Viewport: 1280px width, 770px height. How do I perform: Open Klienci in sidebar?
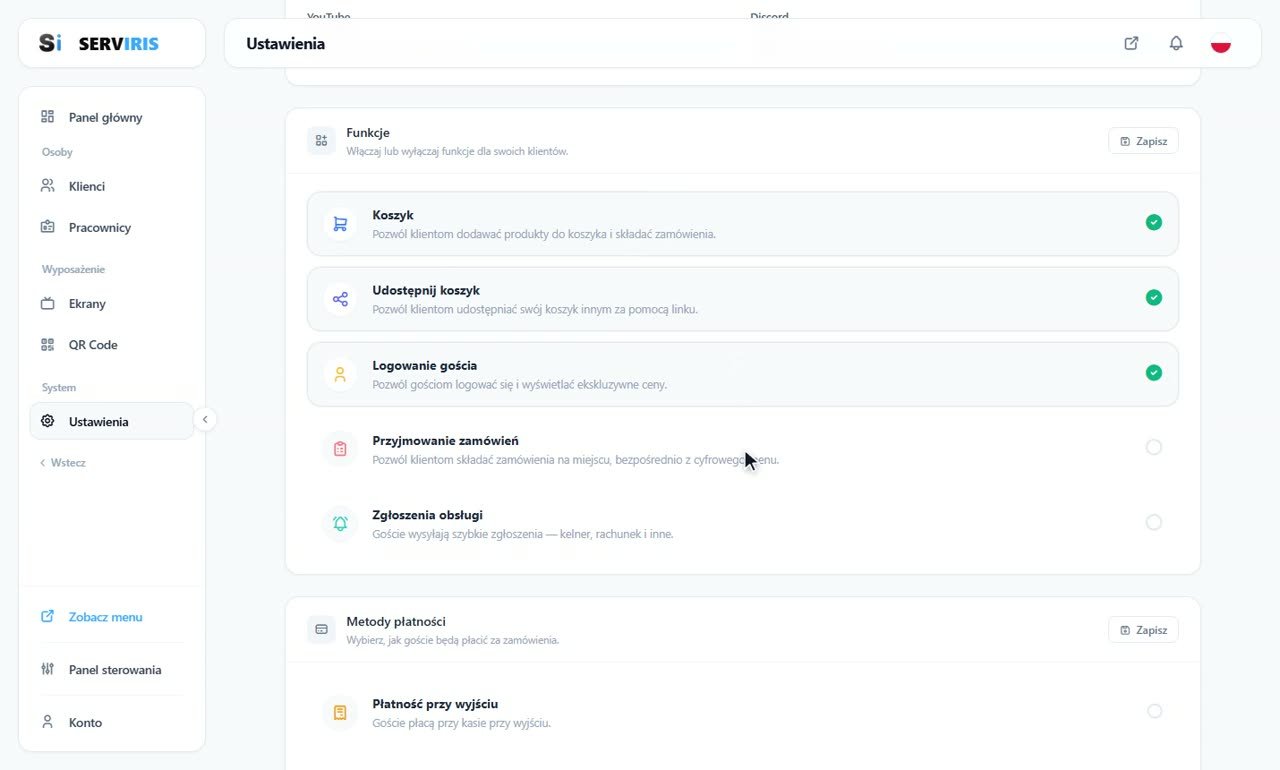[111, 186]
